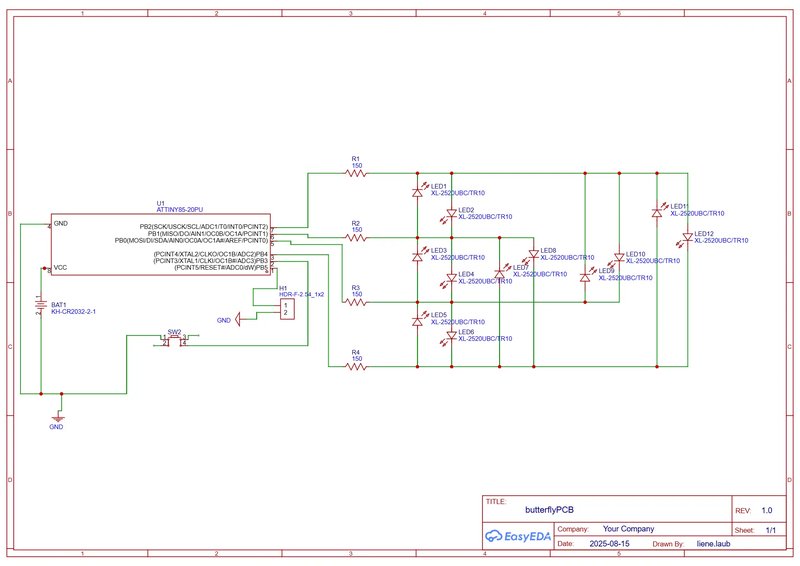This screenshot has width=800, height=566.
Task: Select the LED10 designator text
Action: coord(636,254)
